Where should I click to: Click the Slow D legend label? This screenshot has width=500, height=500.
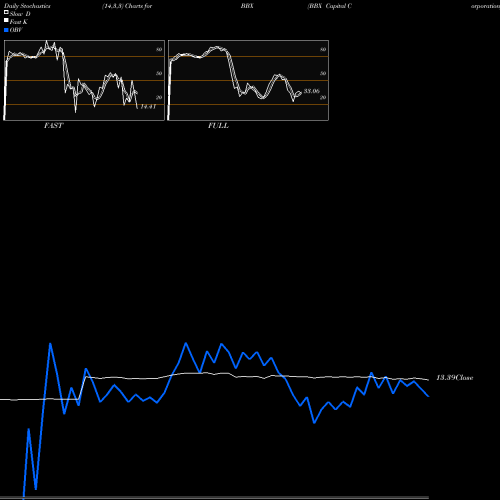[x=20, y=14]
